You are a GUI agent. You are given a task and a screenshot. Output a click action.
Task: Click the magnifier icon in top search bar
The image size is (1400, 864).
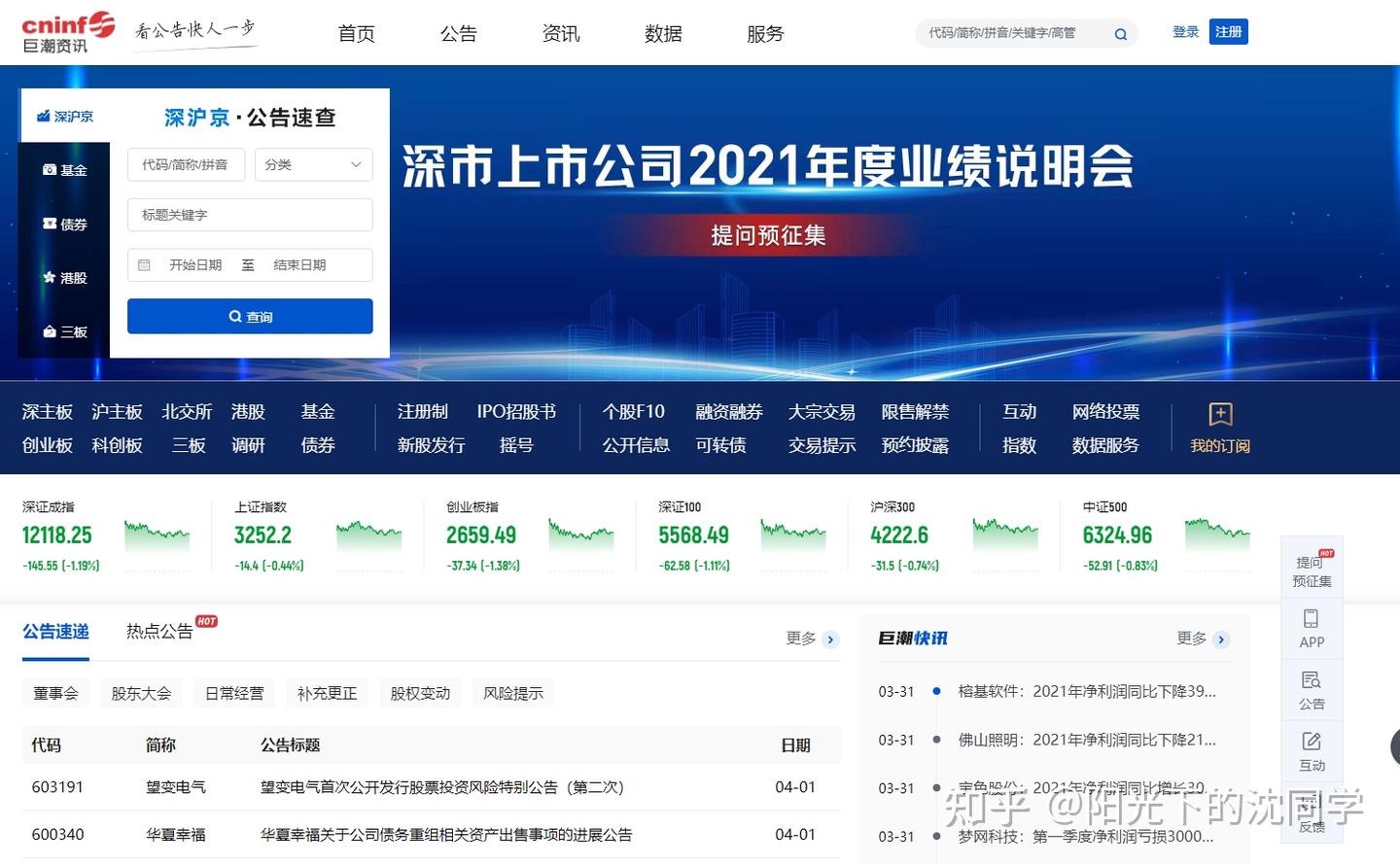point(1120,33)
